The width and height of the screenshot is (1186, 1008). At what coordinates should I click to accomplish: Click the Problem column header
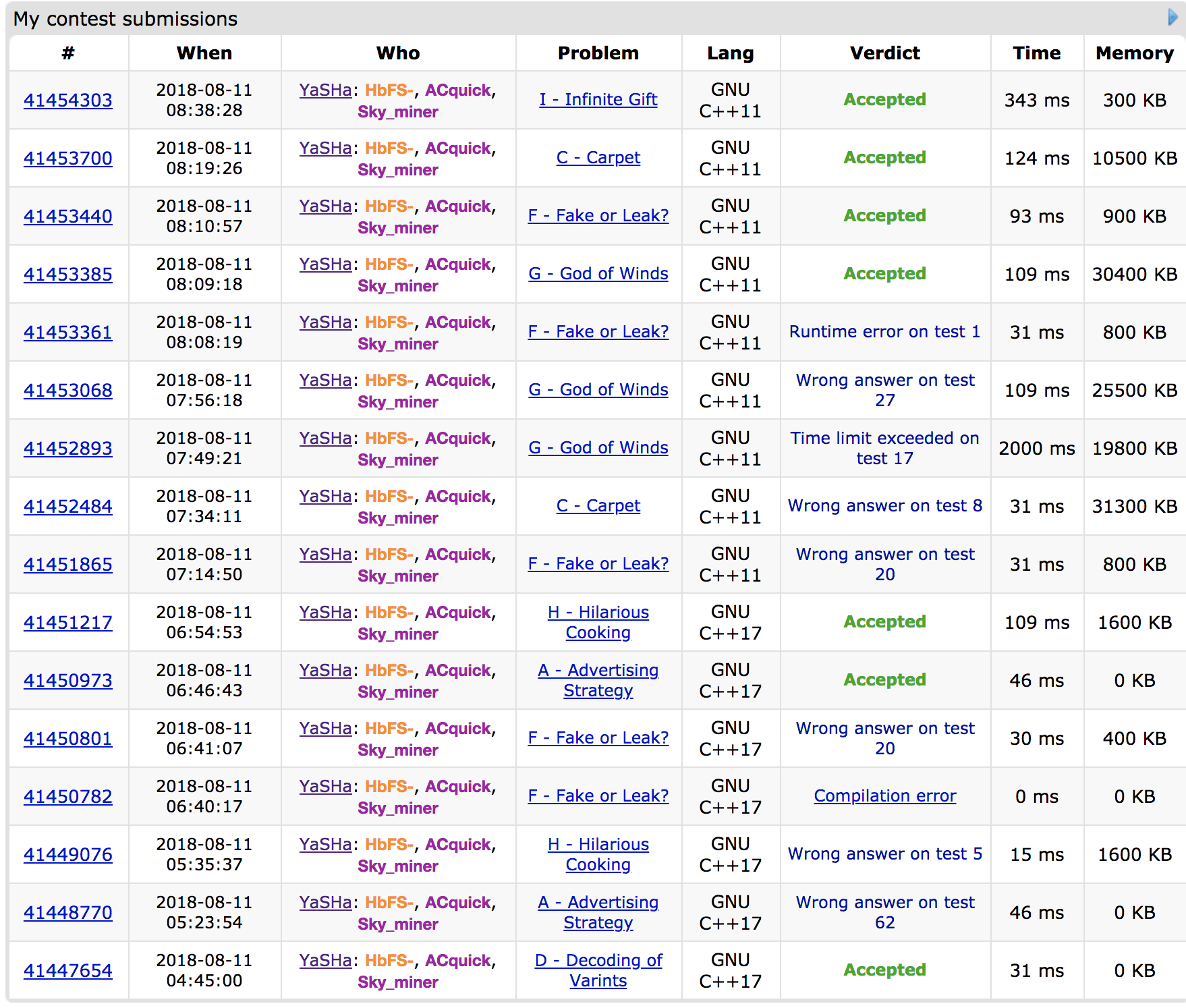pyautogui.click(x=598, y=53)
